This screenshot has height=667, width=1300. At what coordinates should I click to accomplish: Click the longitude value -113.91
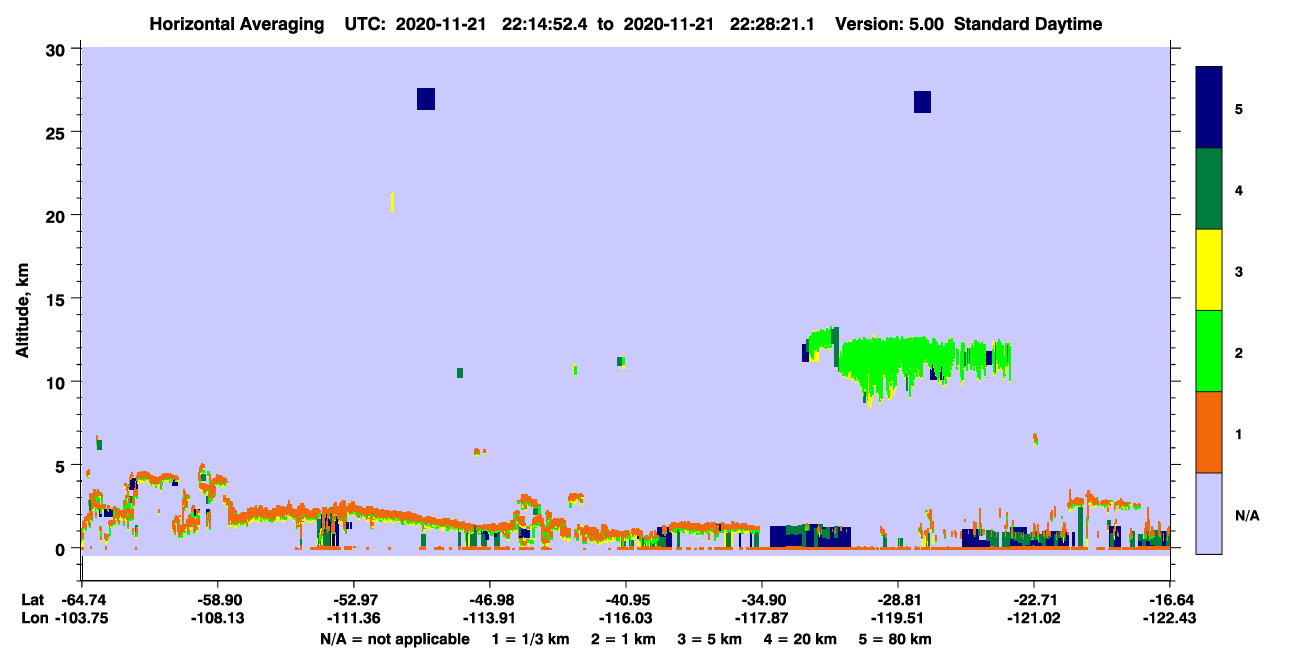490,618
